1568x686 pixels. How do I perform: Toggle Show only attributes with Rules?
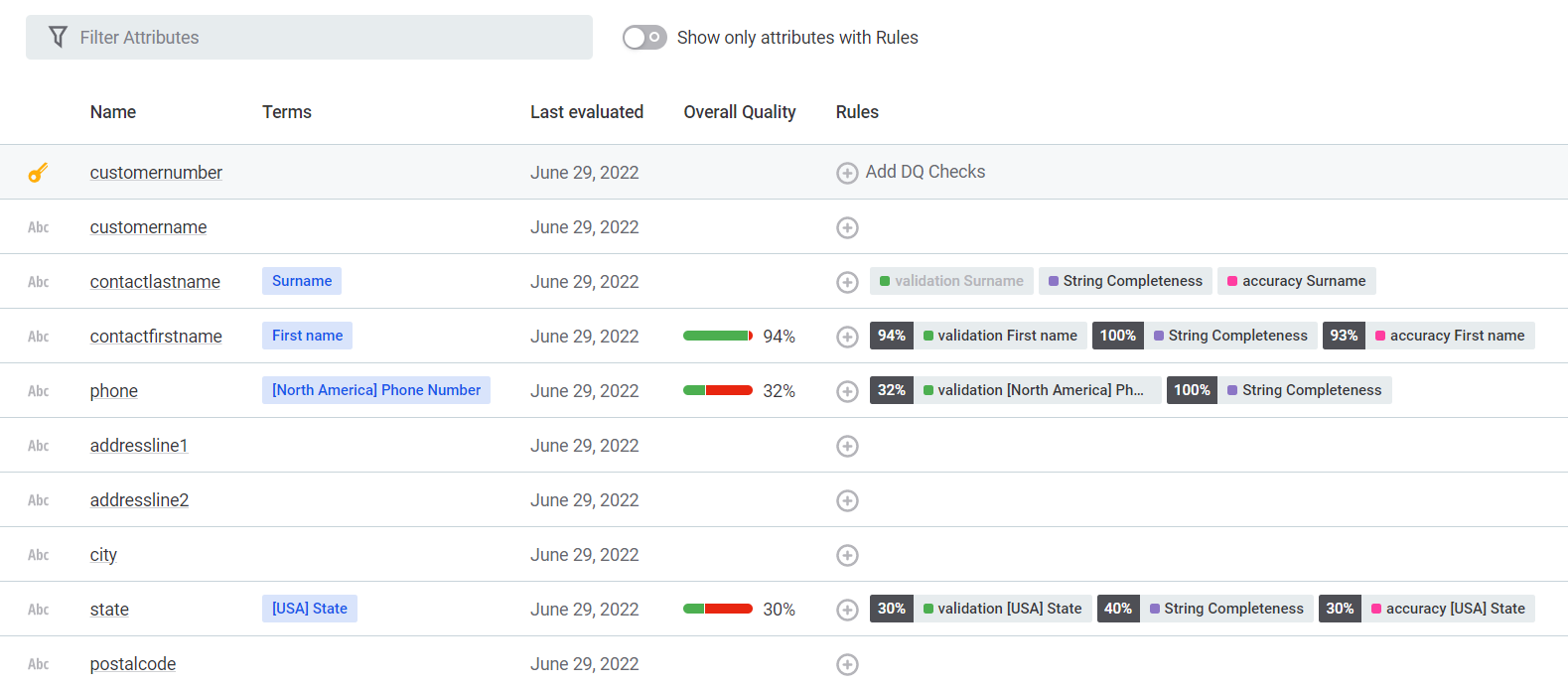tap(644, 38)
